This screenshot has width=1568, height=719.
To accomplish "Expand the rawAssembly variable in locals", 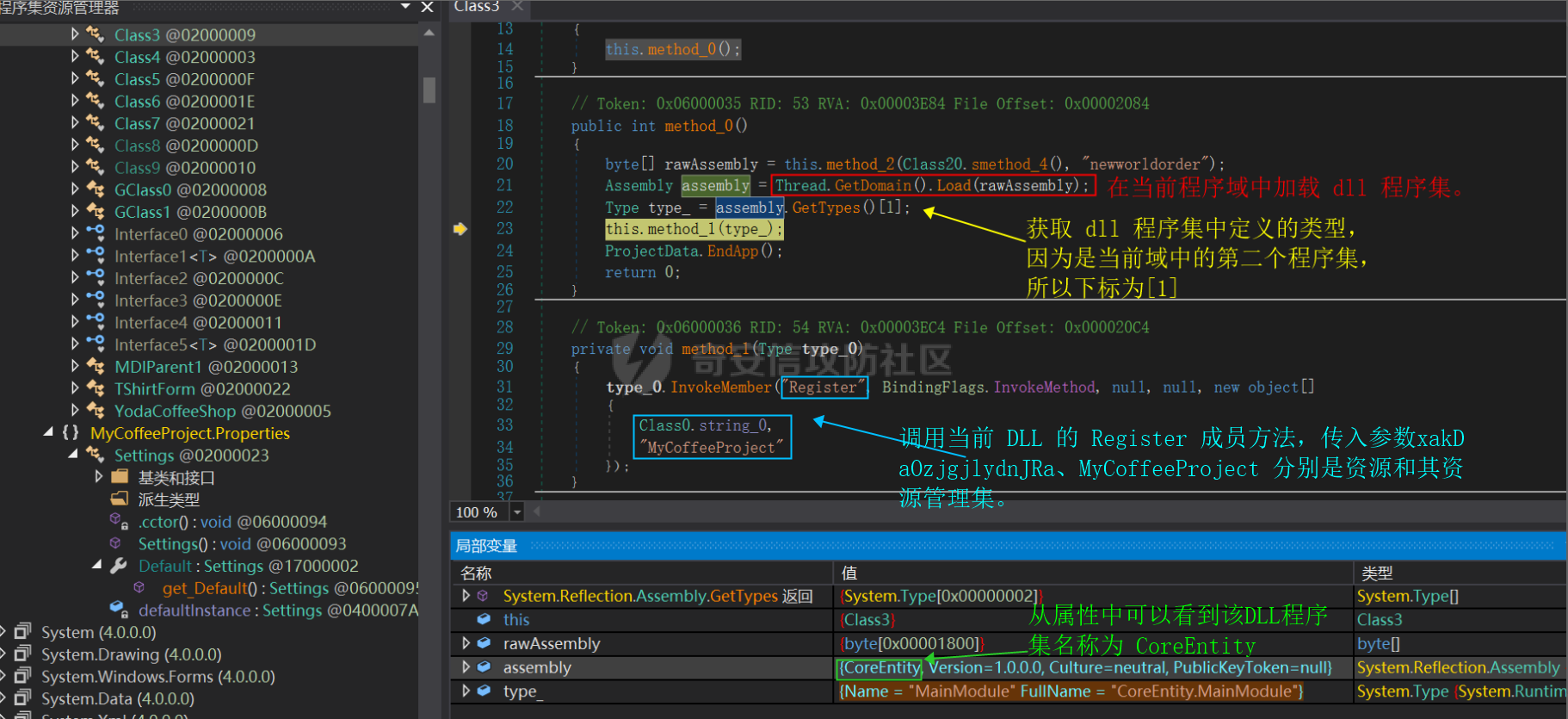I will pos(466,643).
